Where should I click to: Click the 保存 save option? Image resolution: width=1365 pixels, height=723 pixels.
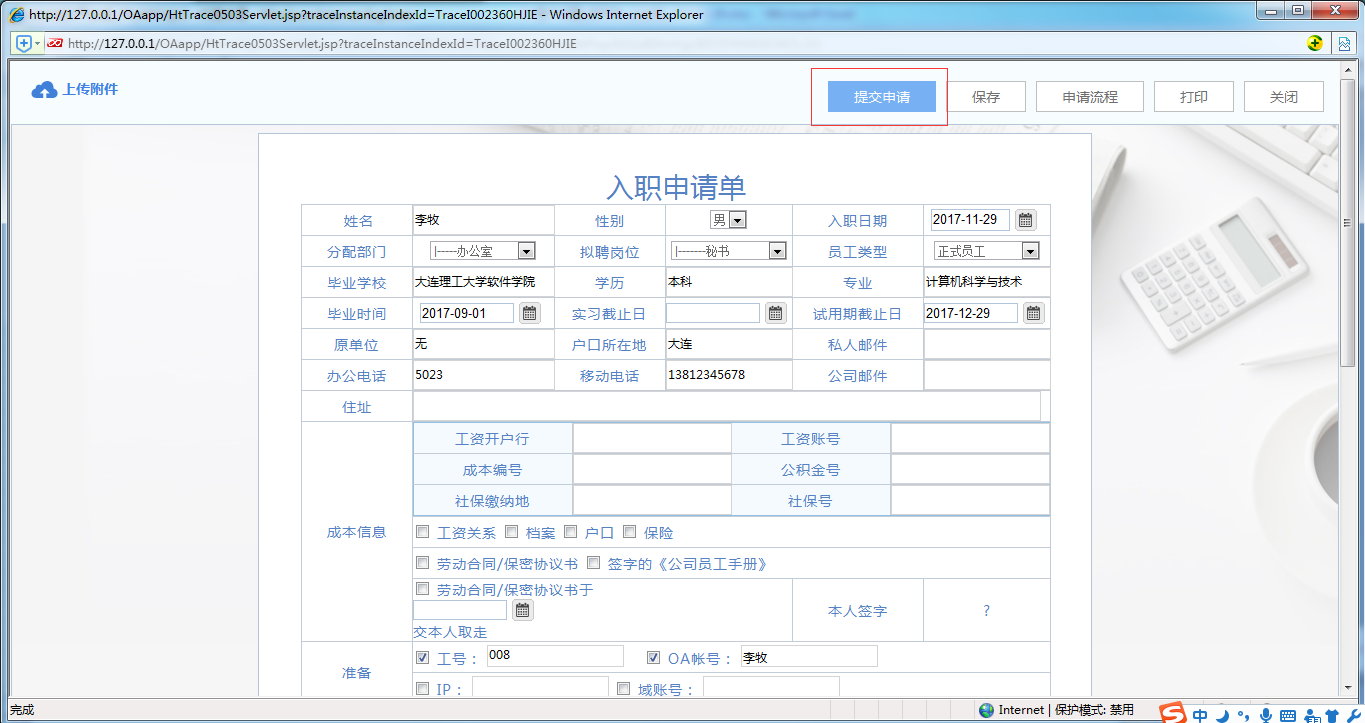[987, 96]
